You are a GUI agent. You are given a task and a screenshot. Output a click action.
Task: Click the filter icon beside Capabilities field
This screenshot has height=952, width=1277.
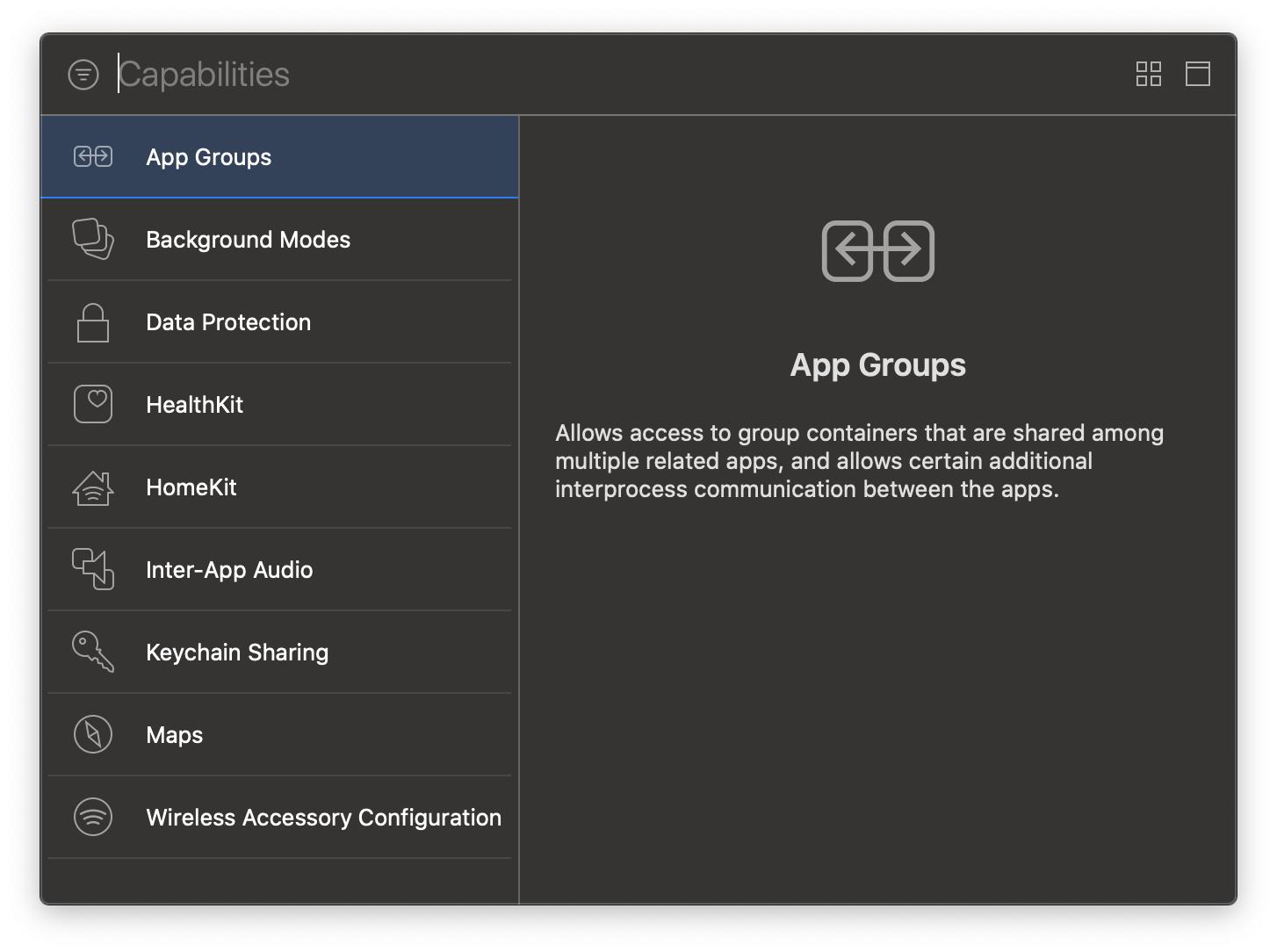[x=83, y=75]
